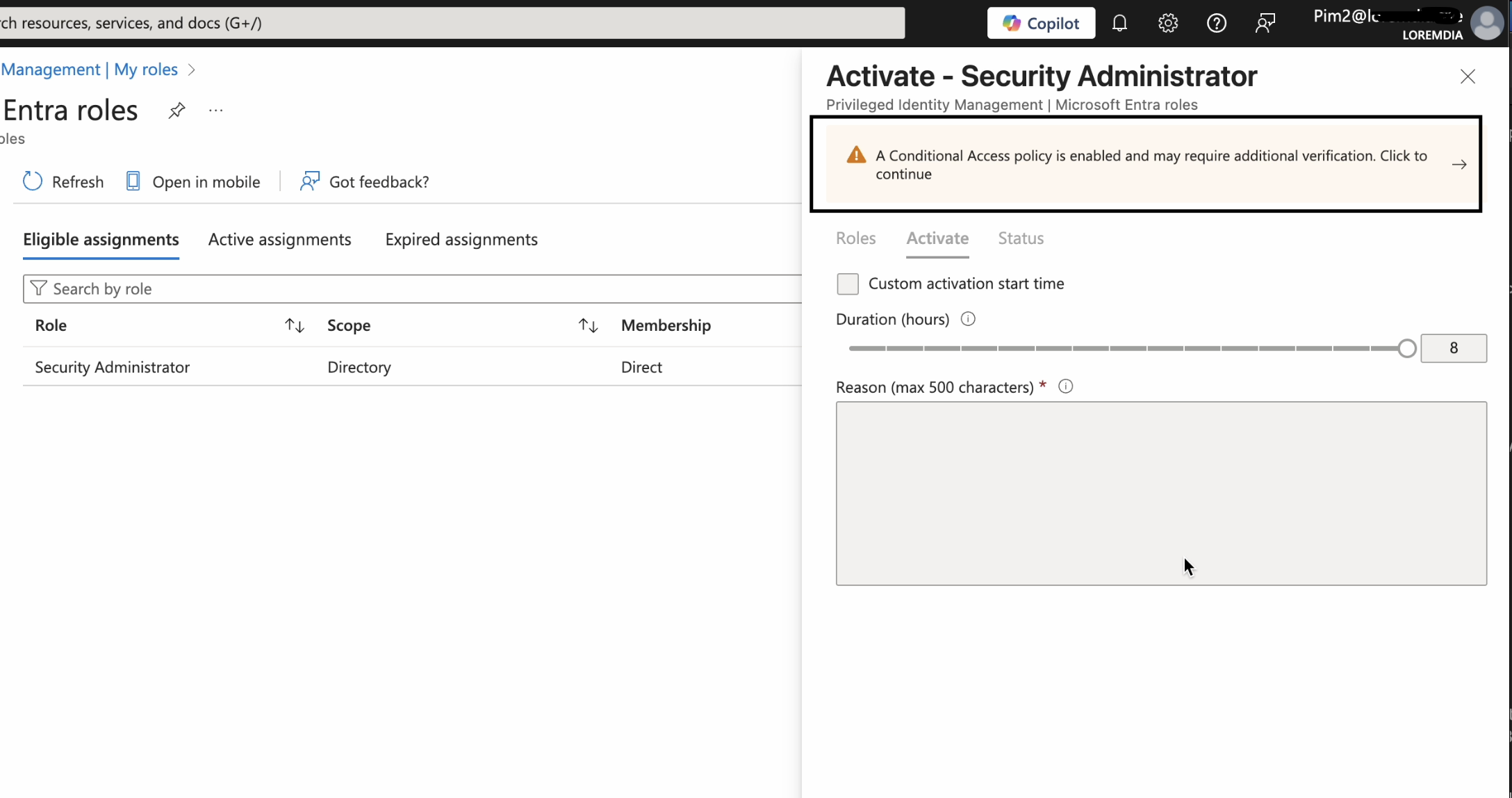Screen dimensions: 1512x798
Task: Switch to Active assignments tab
Action: tap(279, 240)
